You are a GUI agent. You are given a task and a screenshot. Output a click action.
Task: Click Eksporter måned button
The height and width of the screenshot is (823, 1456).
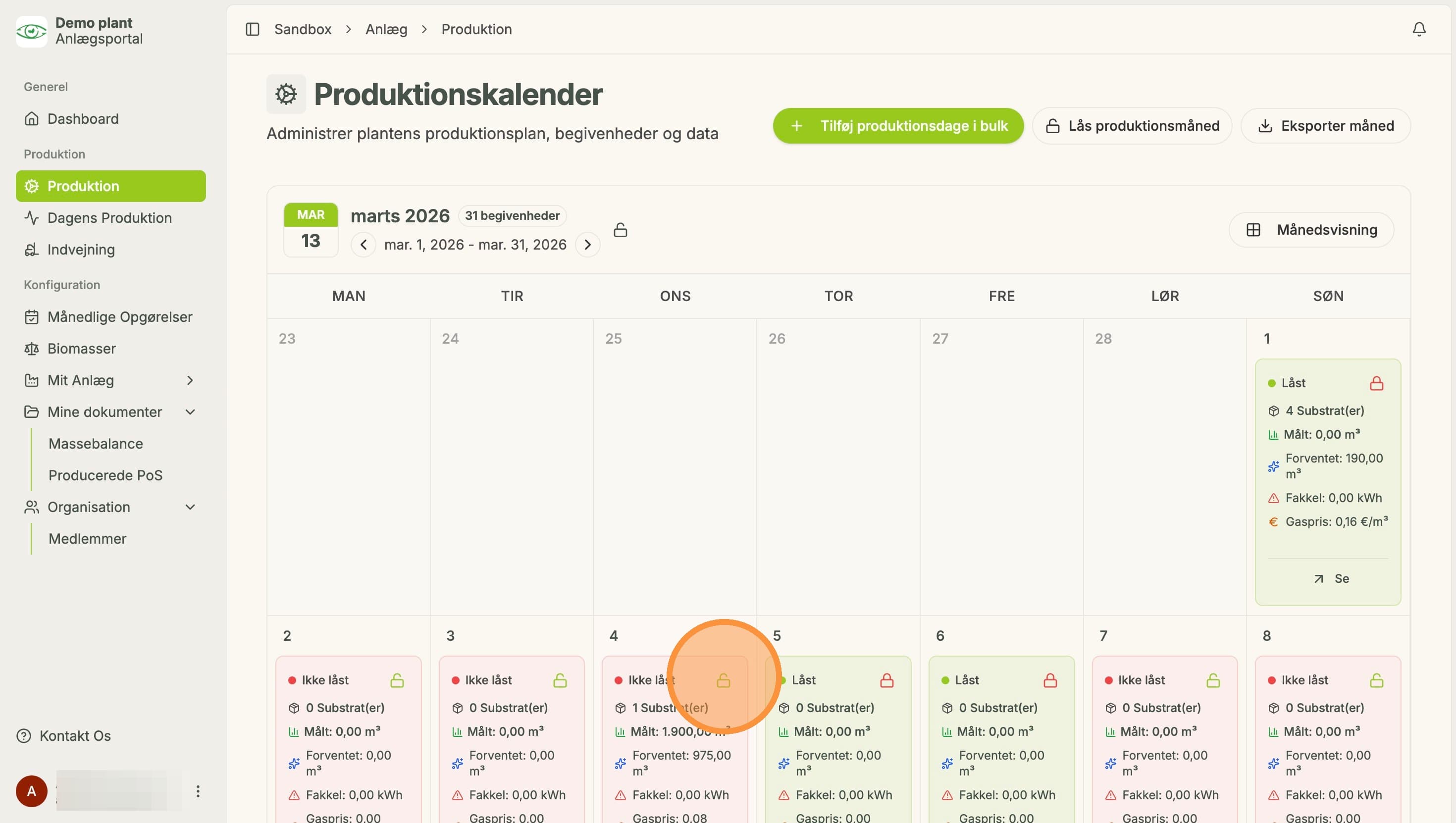click(1325, 125)
